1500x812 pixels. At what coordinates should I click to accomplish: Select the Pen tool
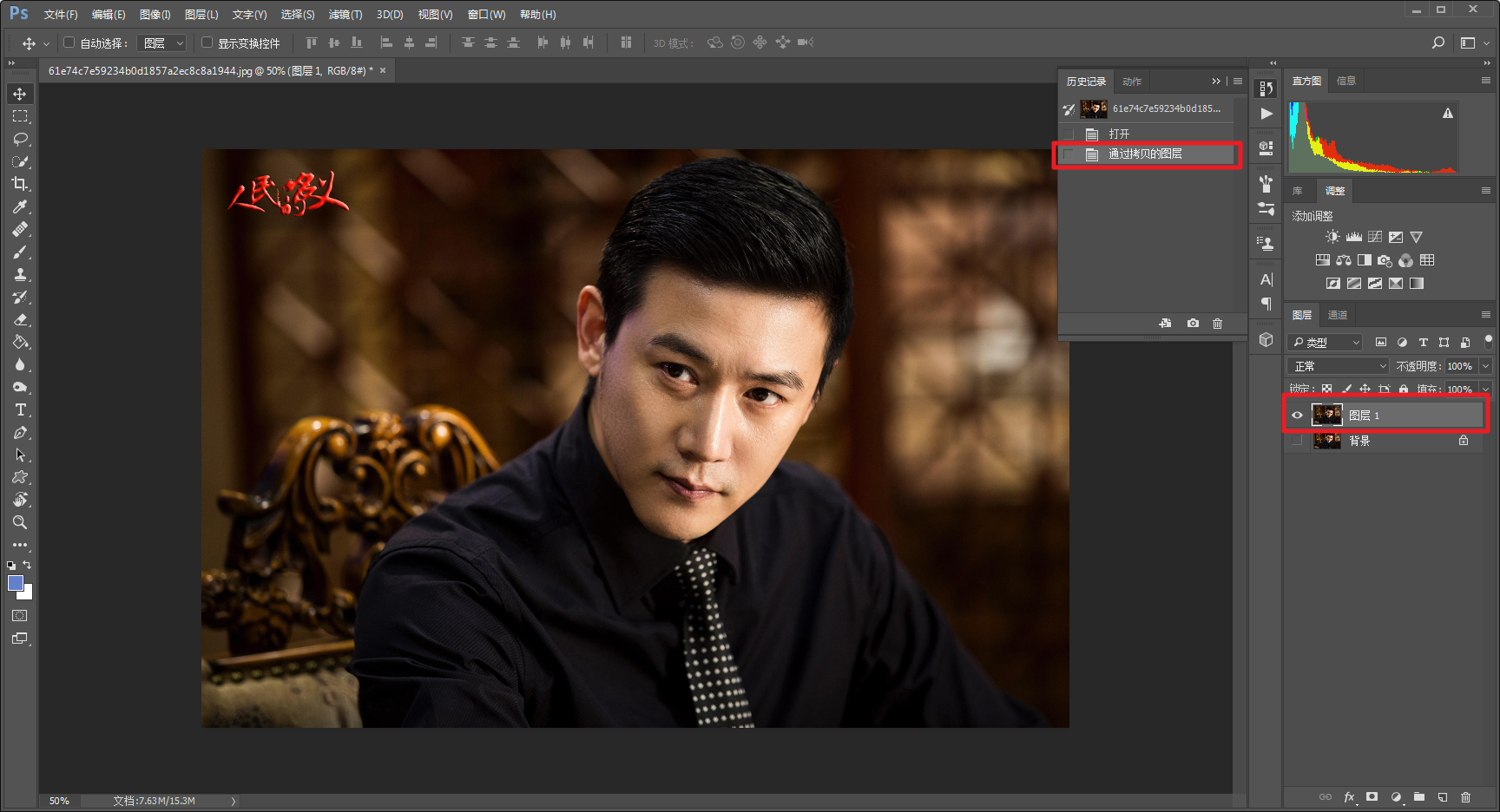(x=20, y=432)
